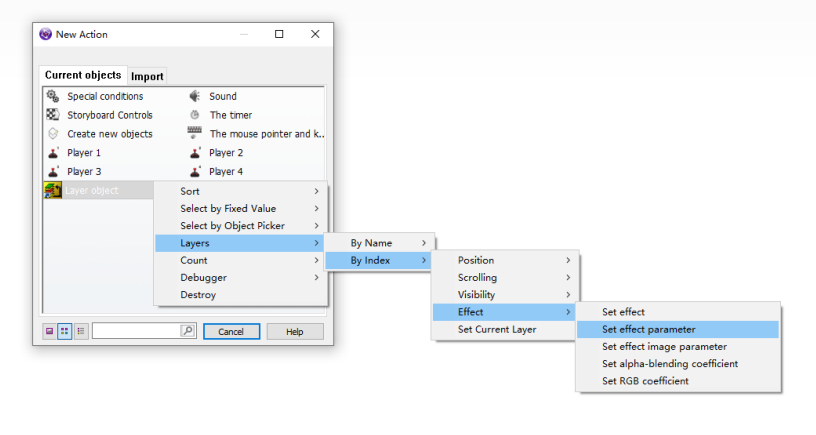Click the Player 3 joystick icon

(x=53, y=171)
